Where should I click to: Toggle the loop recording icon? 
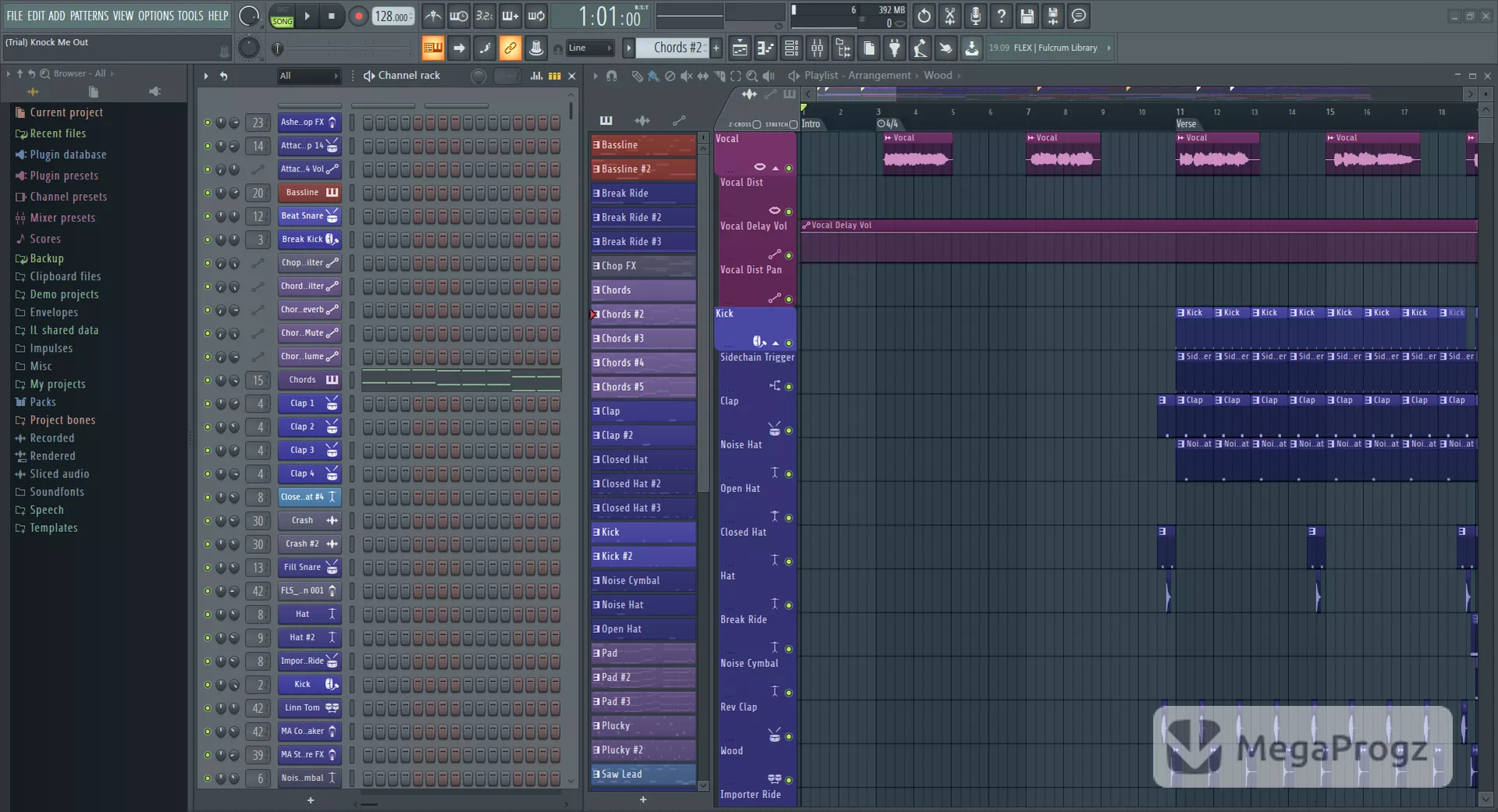pos(536,16)
